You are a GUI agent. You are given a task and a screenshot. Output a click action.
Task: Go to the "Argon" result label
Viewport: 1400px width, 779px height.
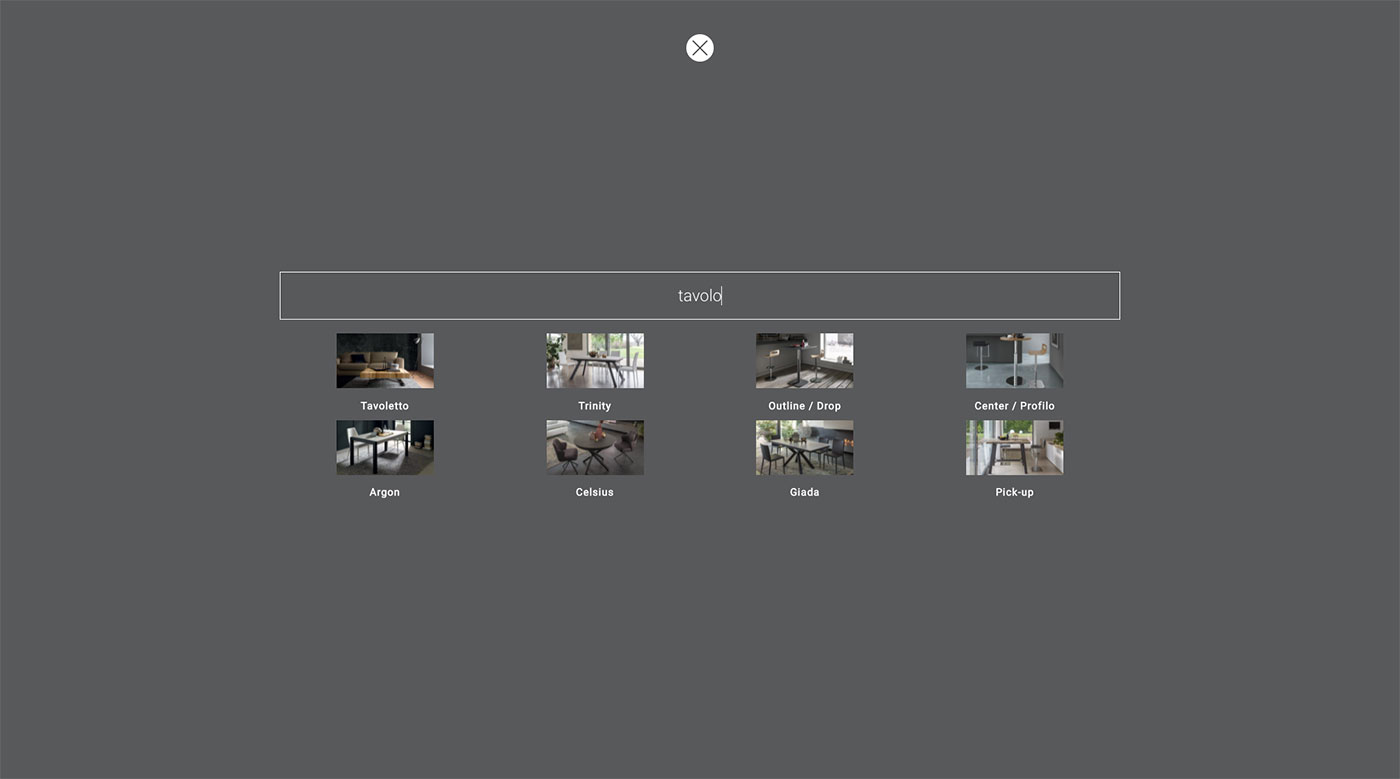click(385, 493)
